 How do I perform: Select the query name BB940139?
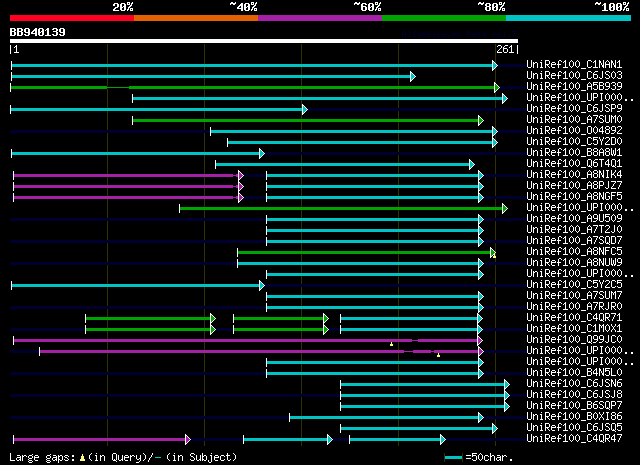tap(38, 32)
